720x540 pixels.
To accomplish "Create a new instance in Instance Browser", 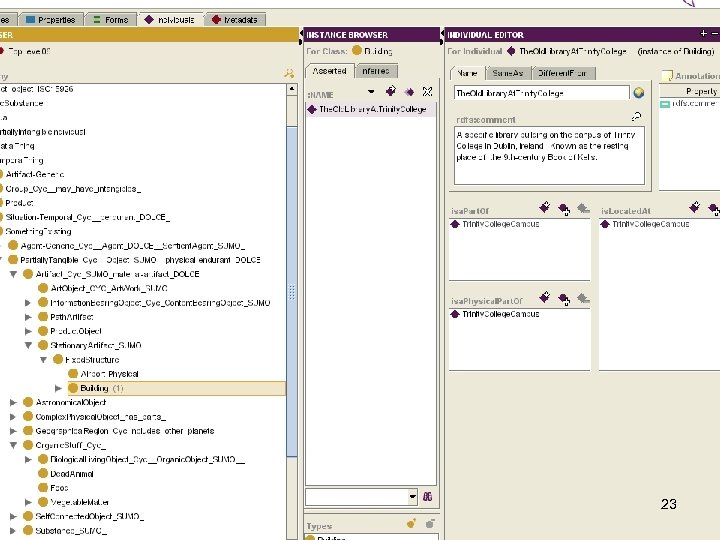I will [391, 91].
